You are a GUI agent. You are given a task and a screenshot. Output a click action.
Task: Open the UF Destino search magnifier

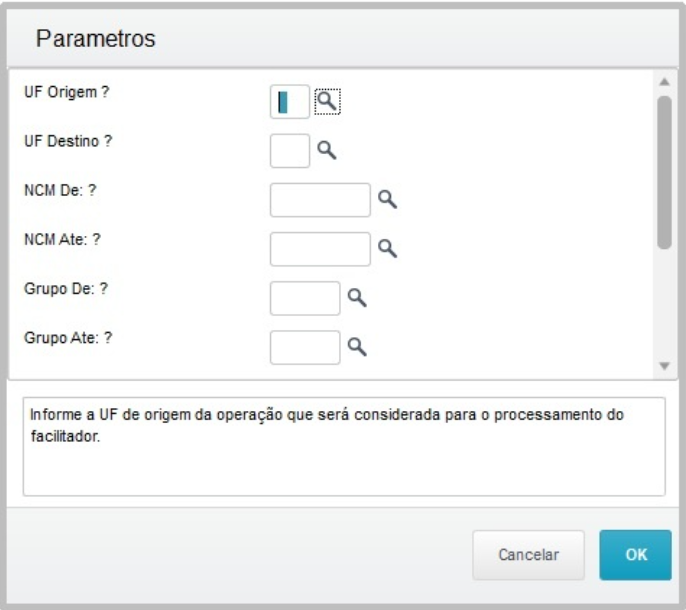coord(327,150)
